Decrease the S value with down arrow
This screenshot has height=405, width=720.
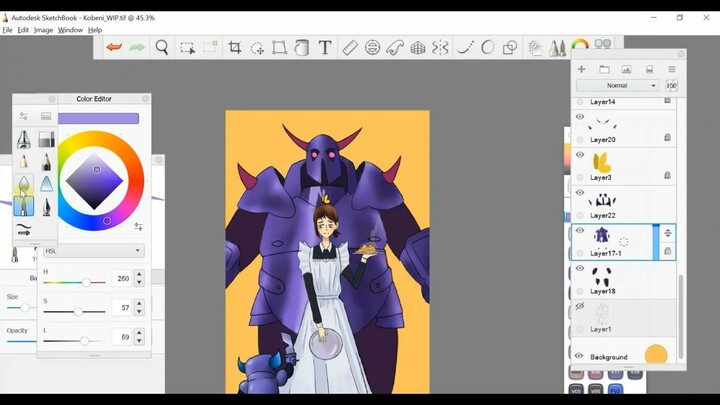[139, 312]
